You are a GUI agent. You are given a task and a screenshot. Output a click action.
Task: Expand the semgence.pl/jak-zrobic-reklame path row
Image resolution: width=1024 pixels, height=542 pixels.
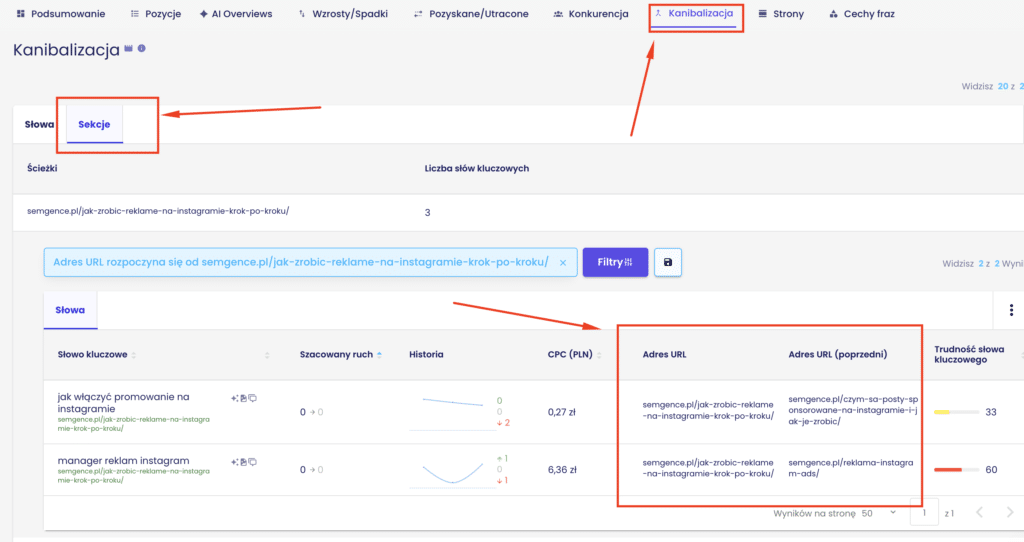158,211
